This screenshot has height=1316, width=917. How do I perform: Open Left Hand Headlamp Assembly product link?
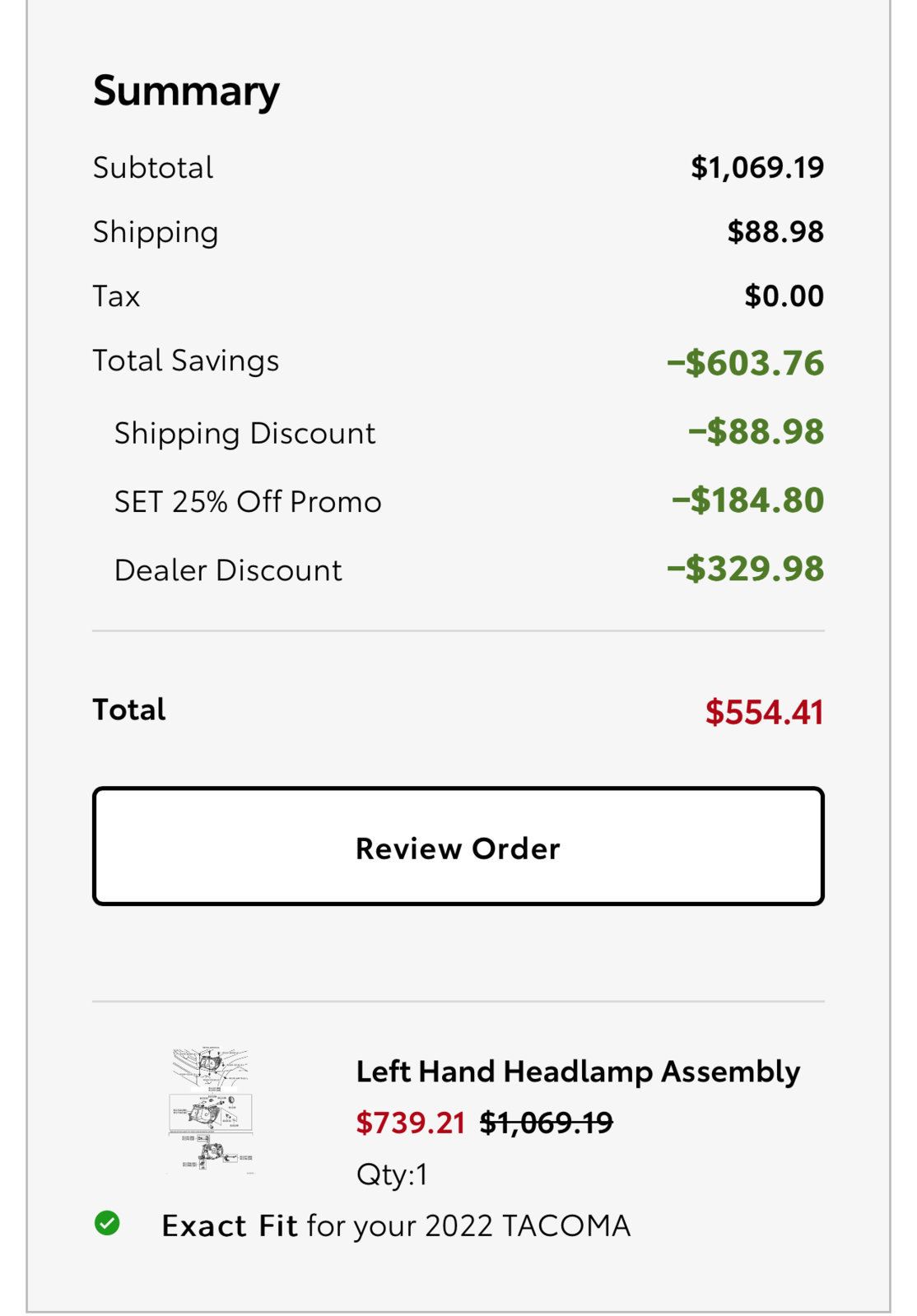578,1072
